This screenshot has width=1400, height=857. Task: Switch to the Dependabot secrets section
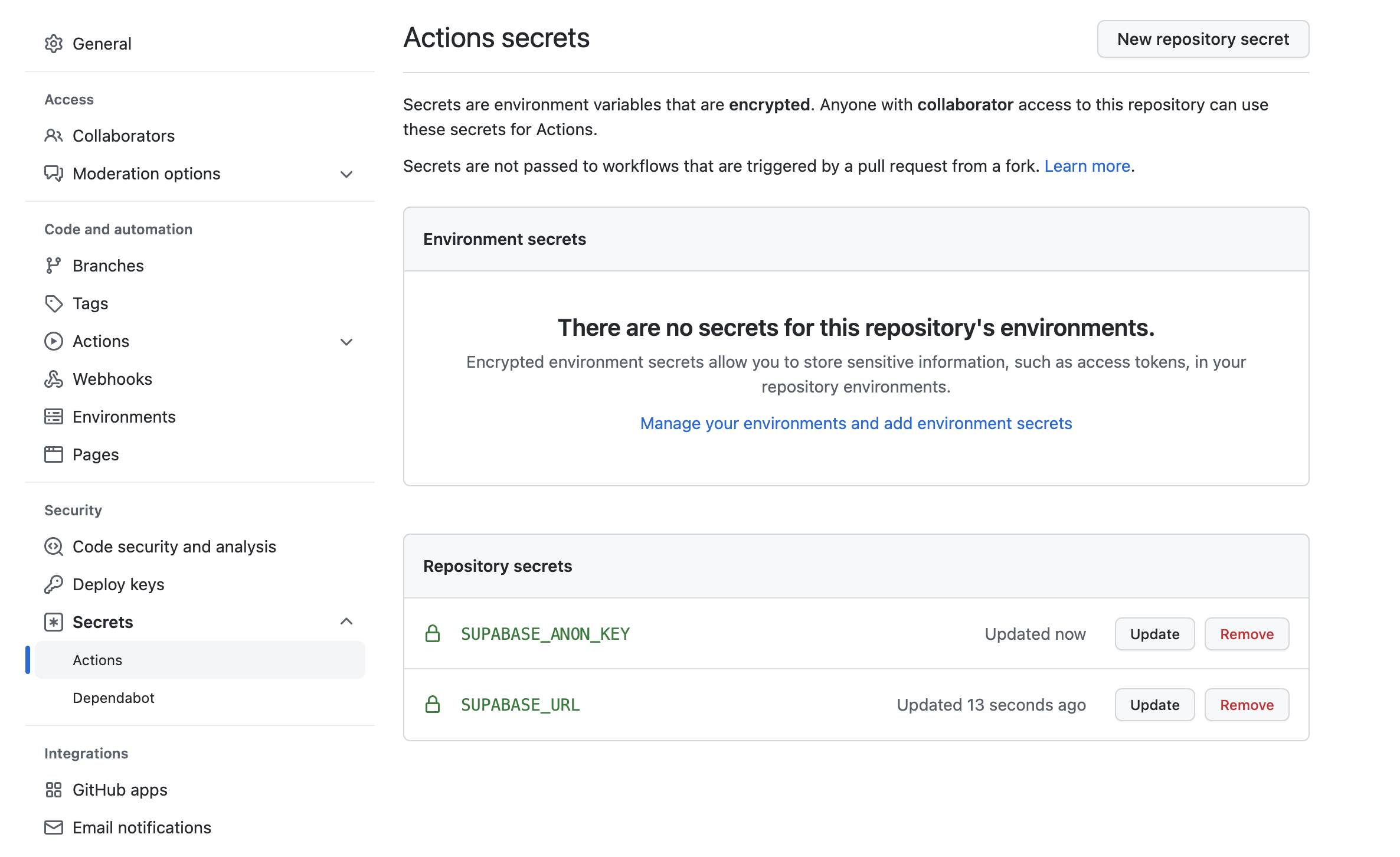113,698
